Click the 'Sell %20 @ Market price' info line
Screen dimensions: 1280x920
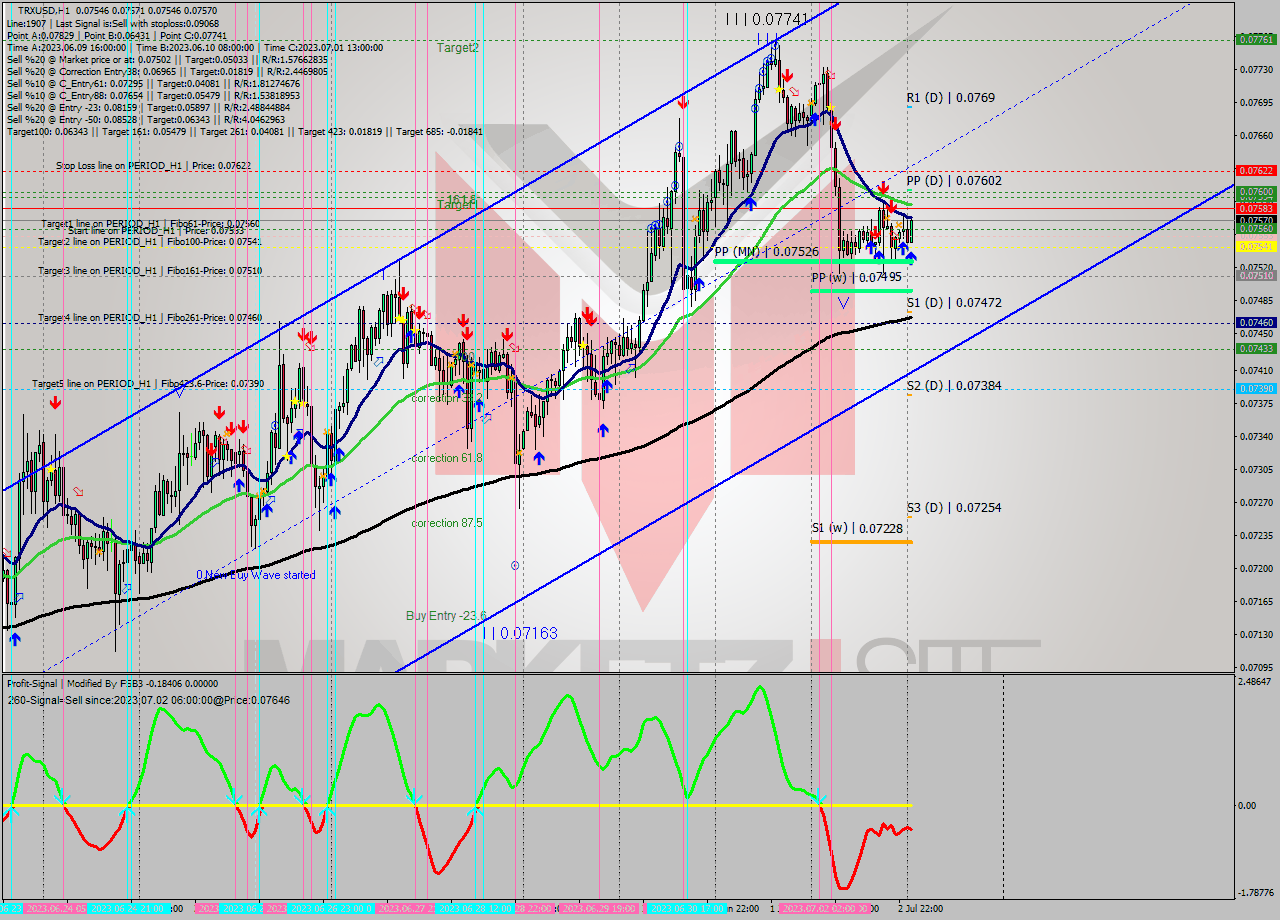coord(167,59)
